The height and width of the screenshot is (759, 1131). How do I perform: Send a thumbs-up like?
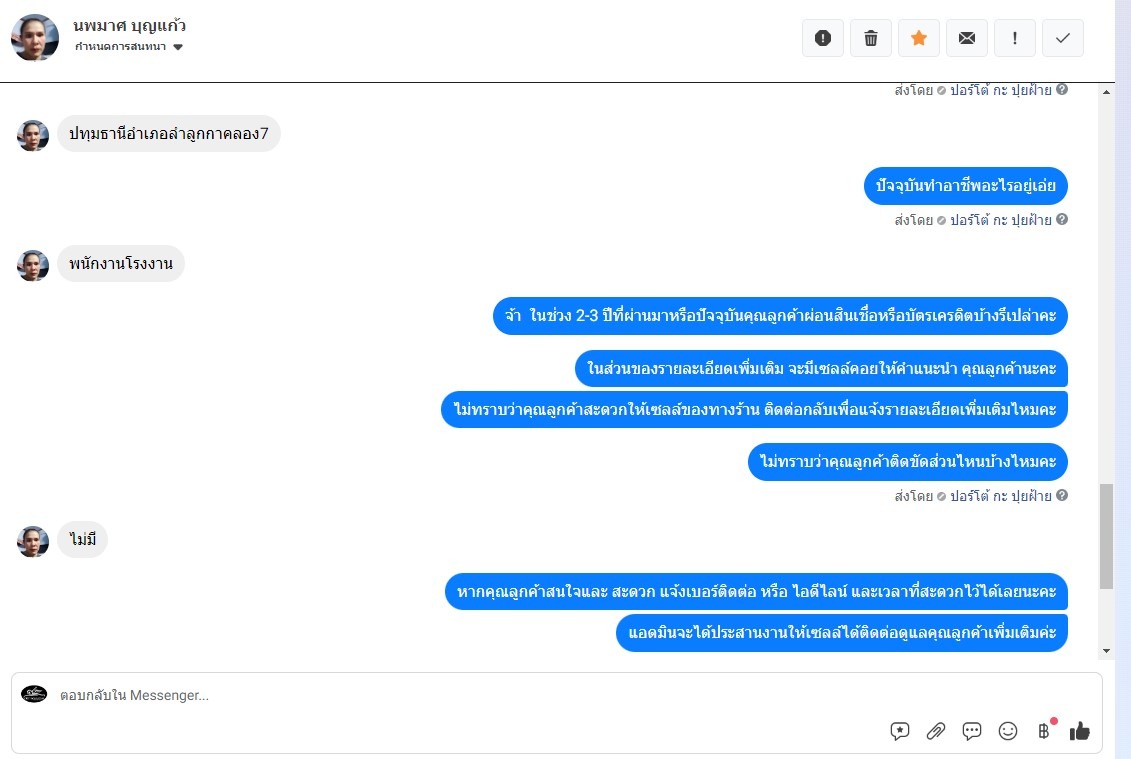point(1080,731)
